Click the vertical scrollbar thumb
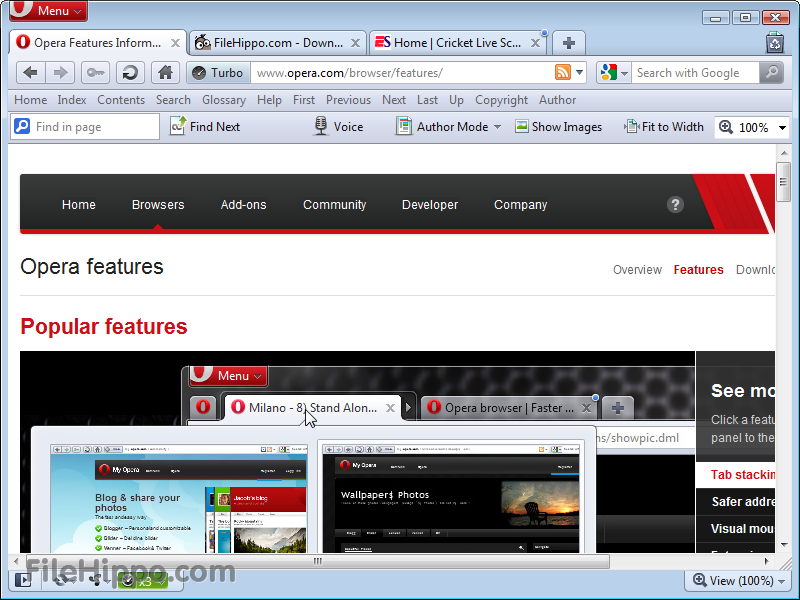Image resolution: width=800 pixels, height=600 pixels. point(783,182)
